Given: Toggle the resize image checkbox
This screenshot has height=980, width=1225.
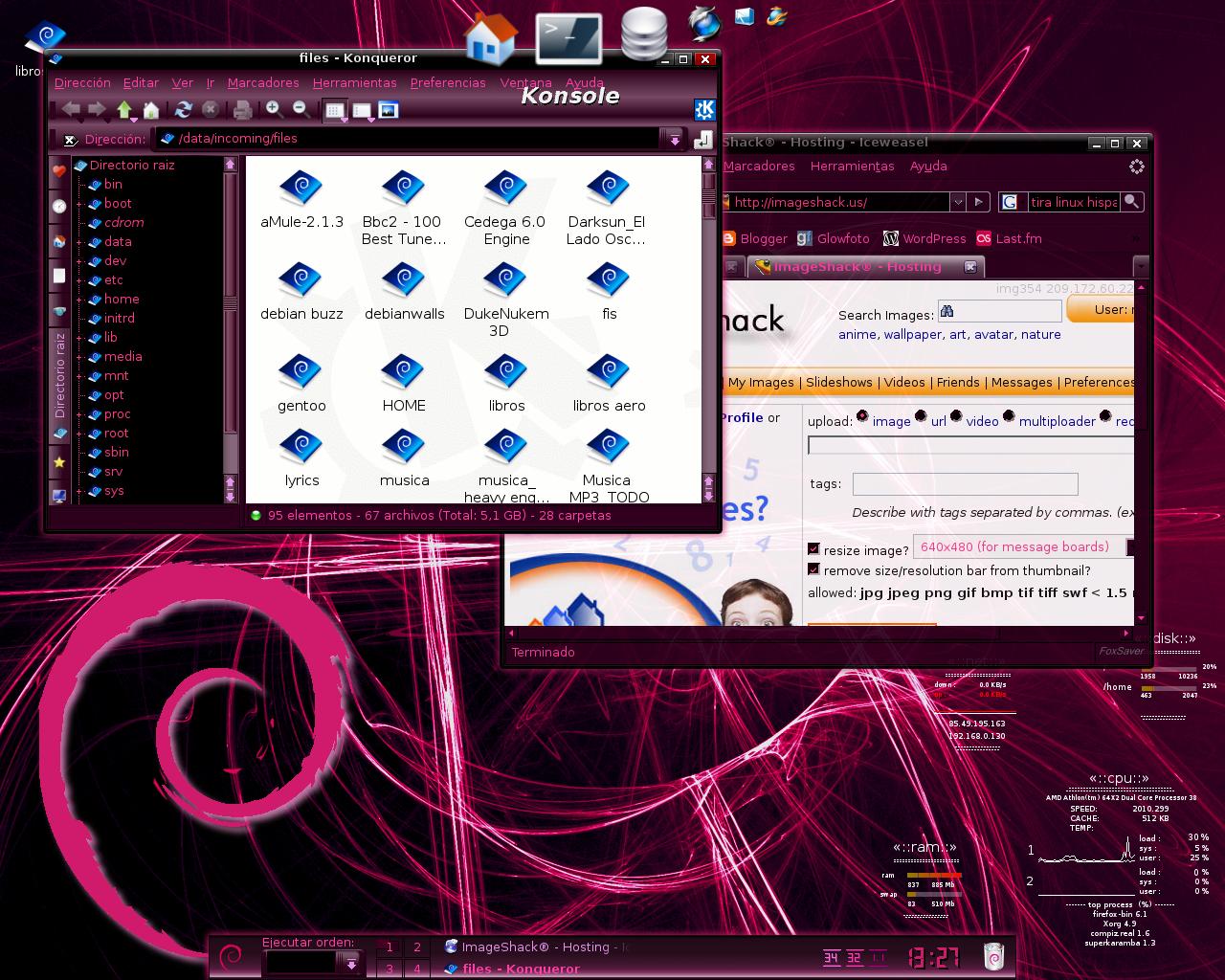Looking at the screenshot, I should [813, 549].
